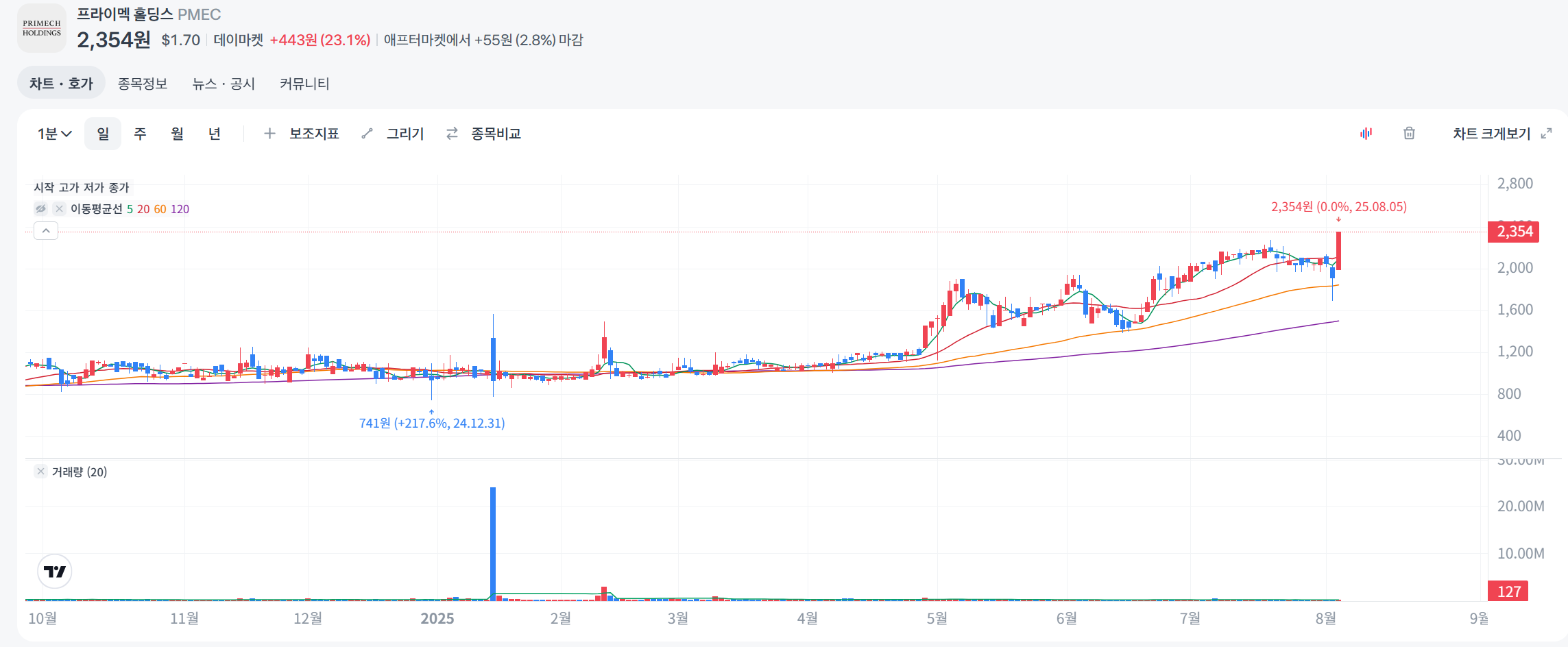
Task: Click the 2,354 current price tag
Action: point(1514,232)
